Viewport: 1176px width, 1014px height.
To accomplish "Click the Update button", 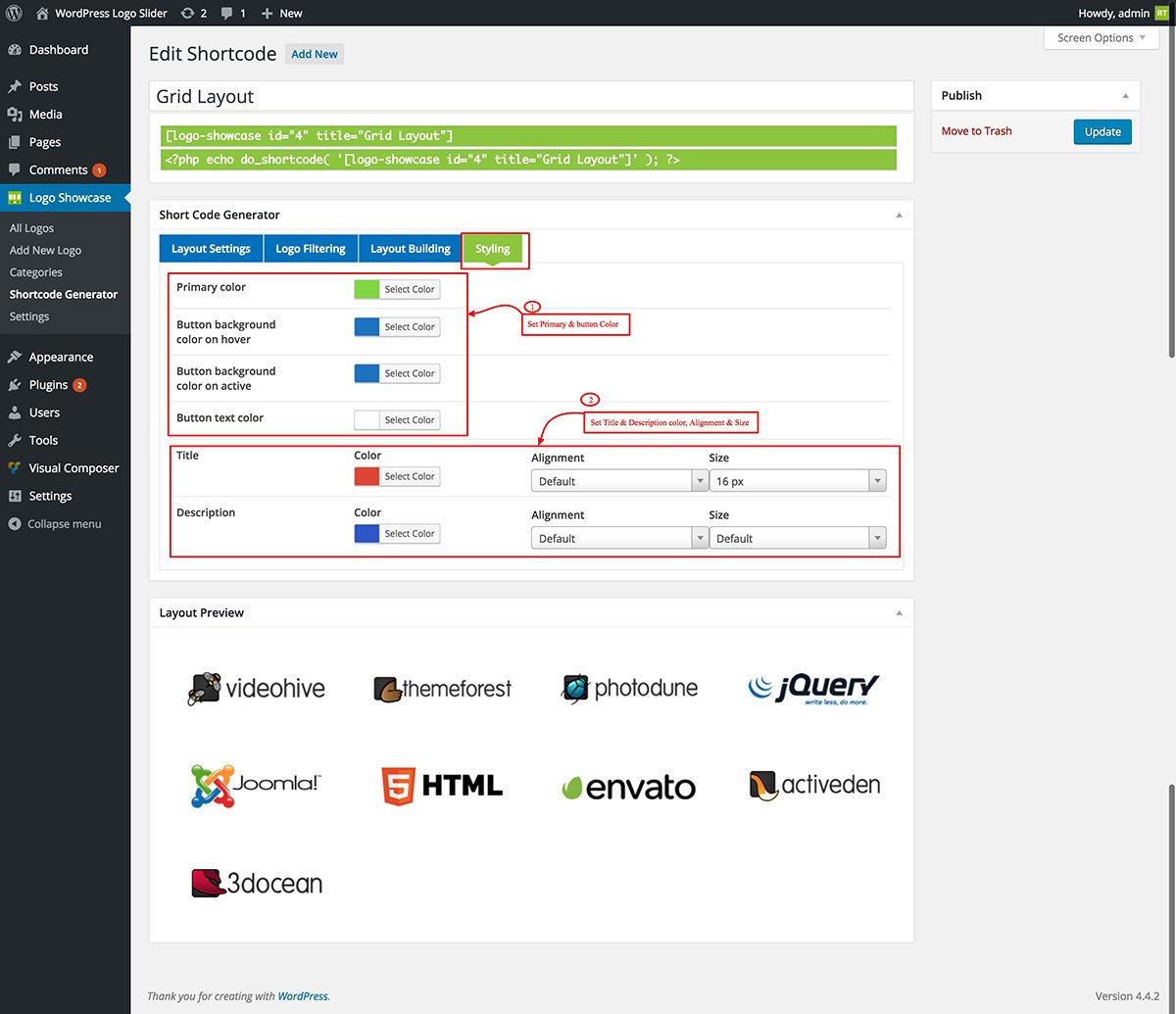I will point(1102,132).
